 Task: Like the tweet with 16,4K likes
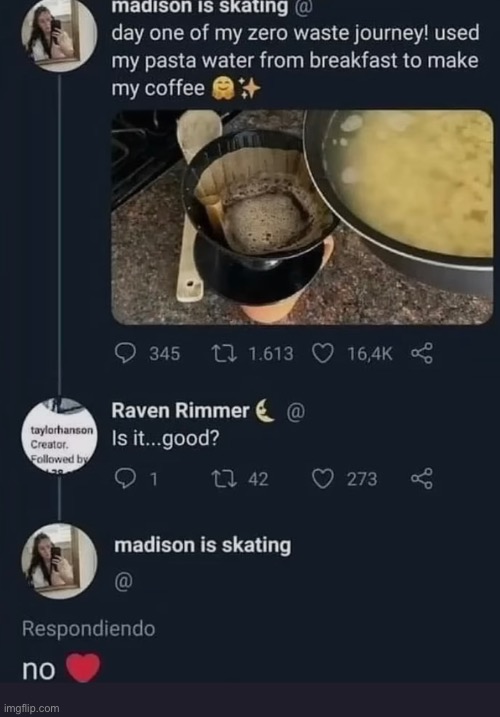click(x=323, y=354)
